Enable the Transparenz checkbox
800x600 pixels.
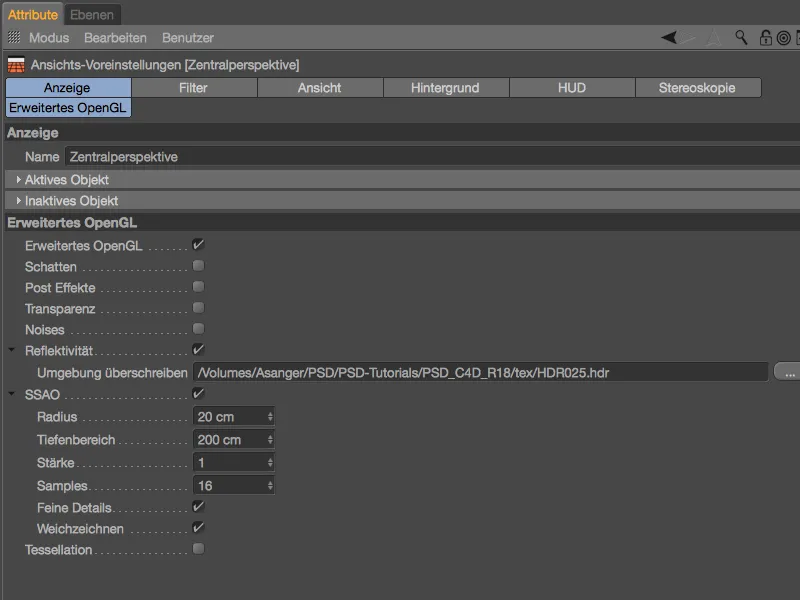198,308
